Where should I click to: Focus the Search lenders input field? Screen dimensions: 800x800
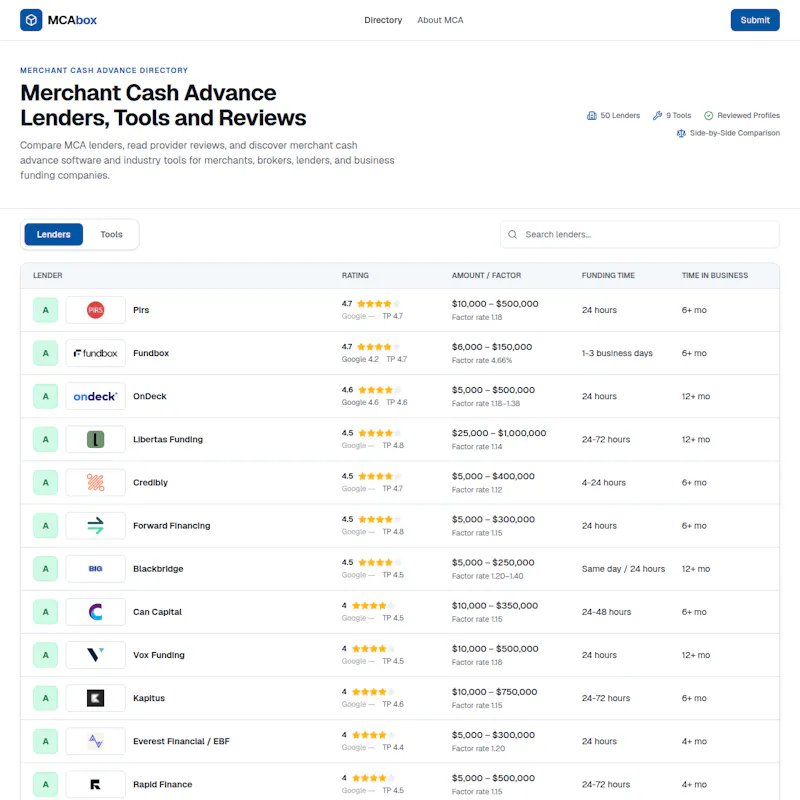click(x=640, y=234)
